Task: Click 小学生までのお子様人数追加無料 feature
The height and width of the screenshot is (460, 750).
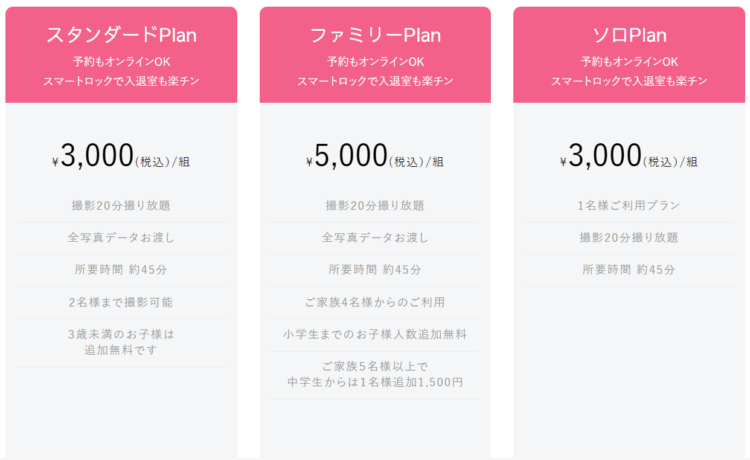Action: pyautogui.click(x=375, y=334)
